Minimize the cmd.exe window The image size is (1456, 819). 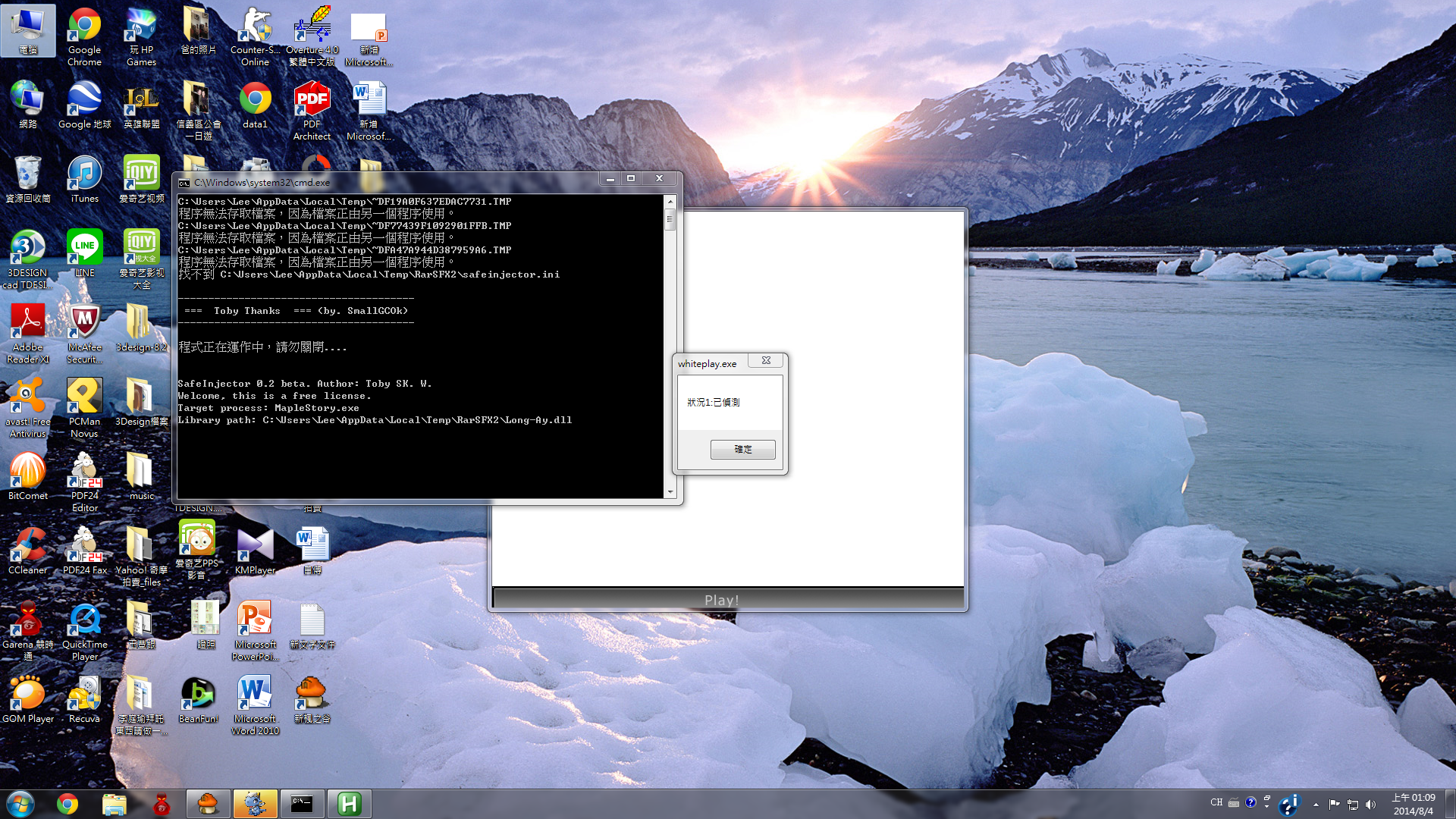(x=610, y=178)
